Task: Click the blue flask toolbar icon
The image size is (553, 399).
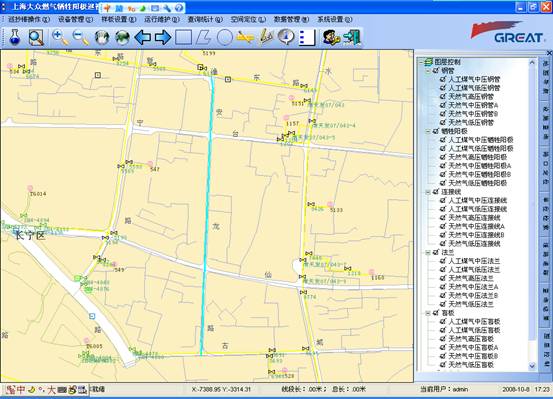Action: pos(14,37)
